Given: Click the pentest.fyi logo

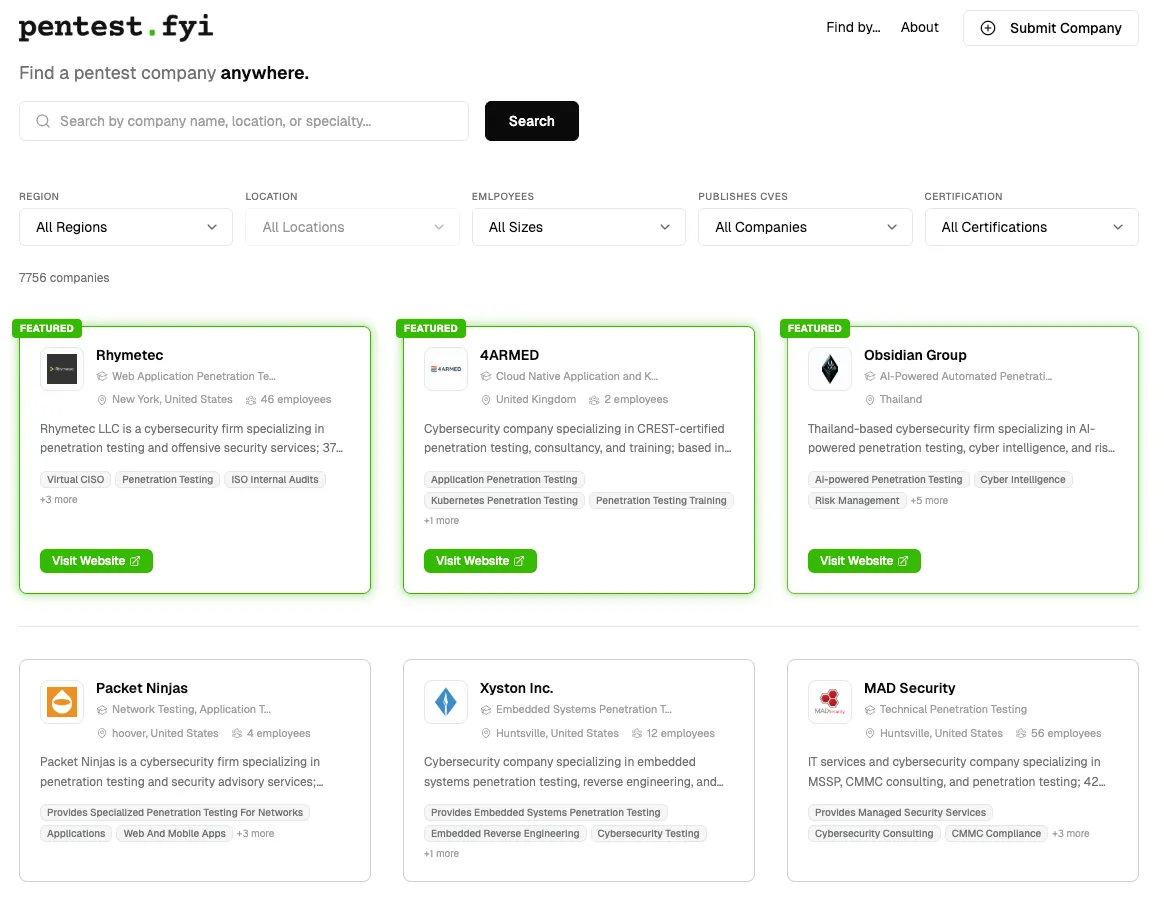Looking at the screenshot, I should tap(116, 27).
